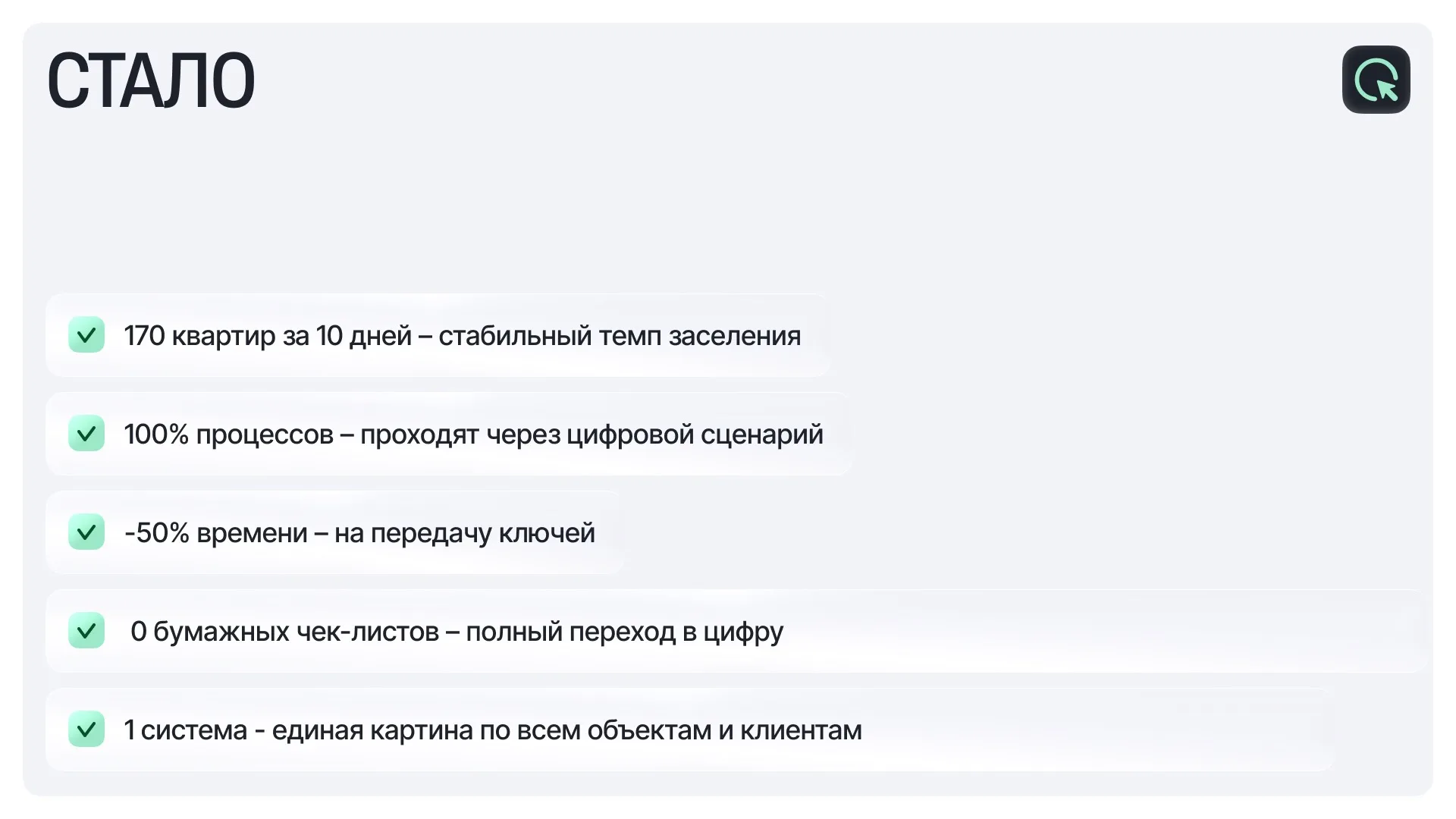Toggle the checkmark beside "100% процессов"
Viewport: 1456px width, 819px height.
tap(86, 434)
